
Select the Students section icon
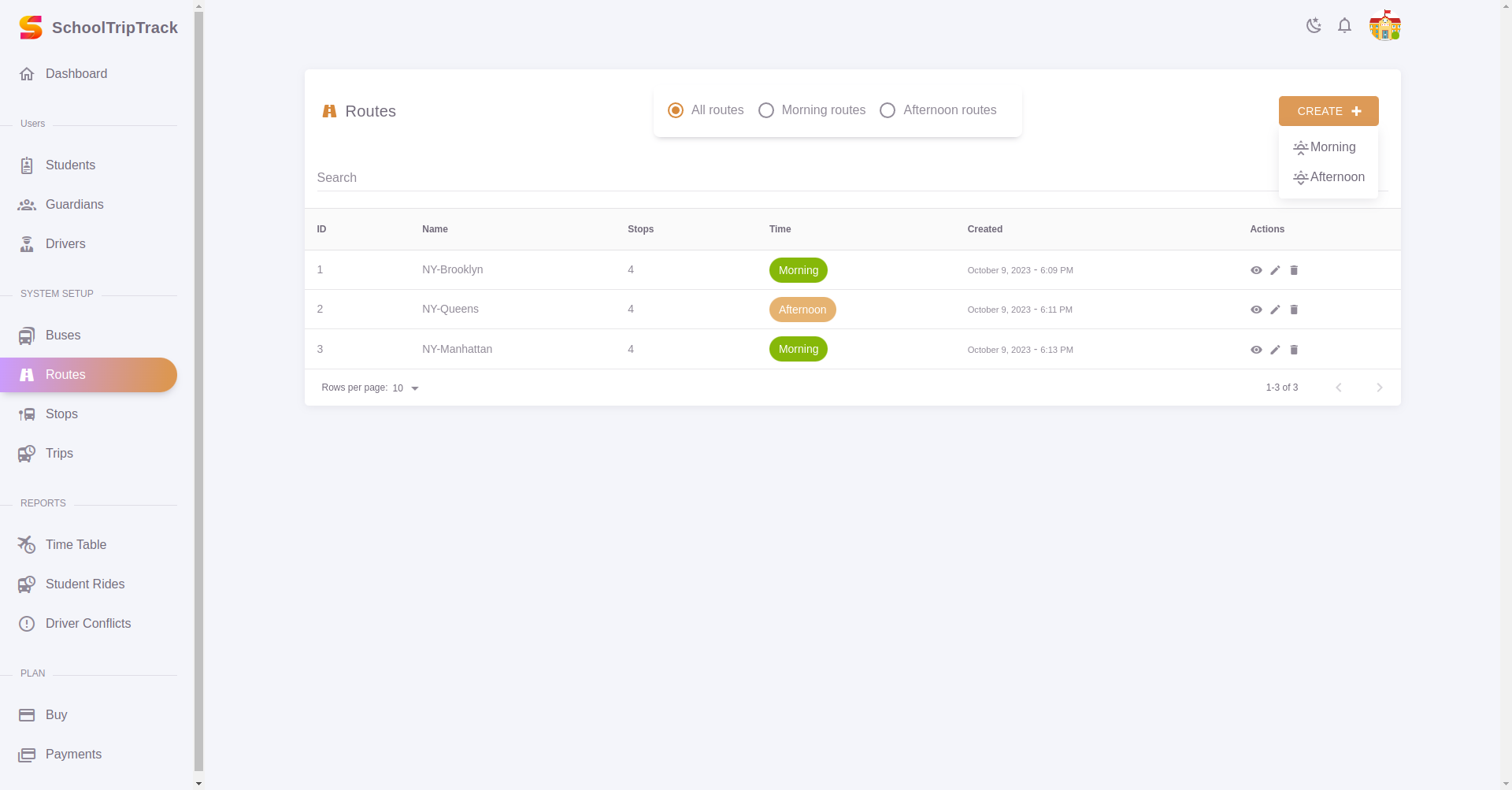[x=27, y=165]
